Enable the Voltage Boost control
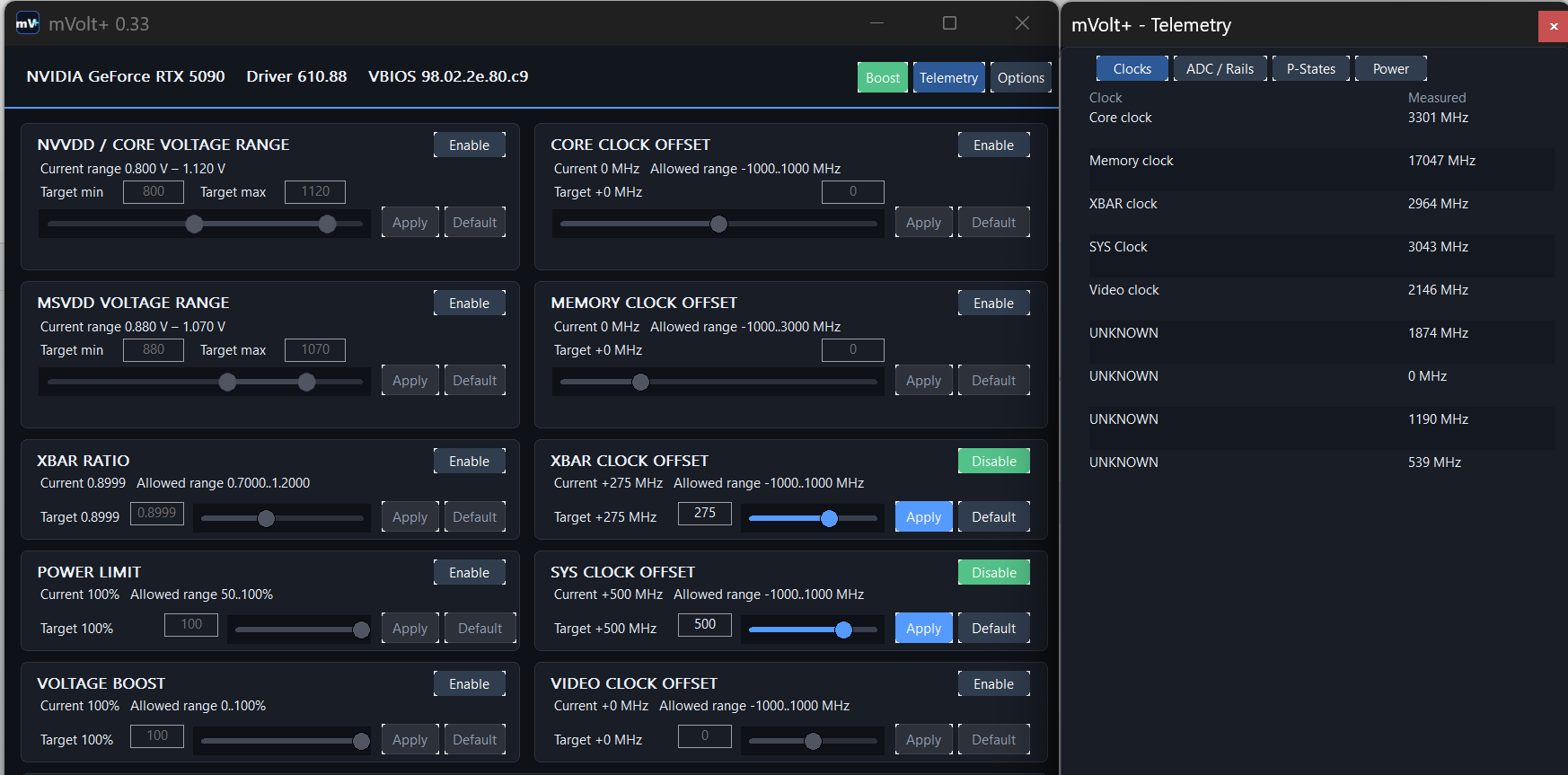The image size is (1568, 775). [470, 684]
